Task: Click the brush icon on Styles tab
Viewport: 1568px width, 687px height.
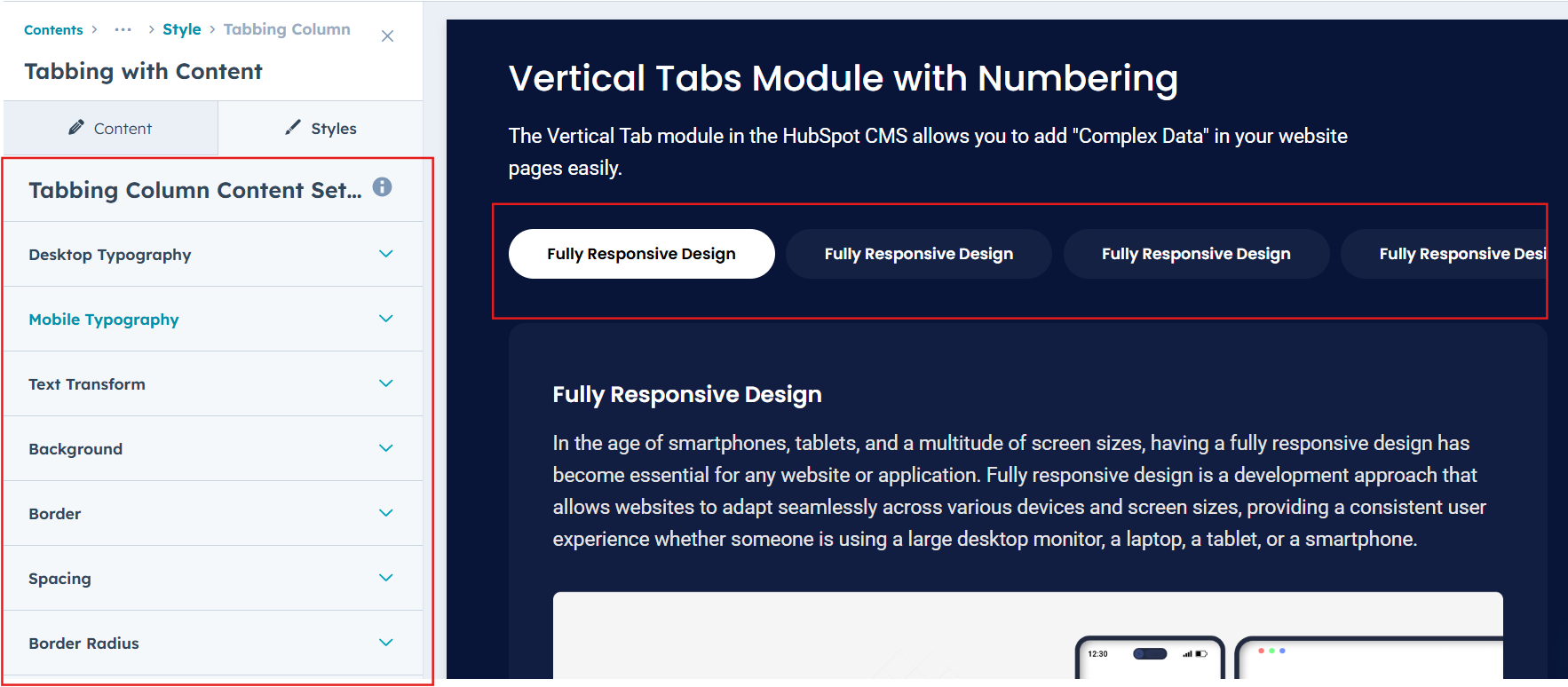Action: 293,128
